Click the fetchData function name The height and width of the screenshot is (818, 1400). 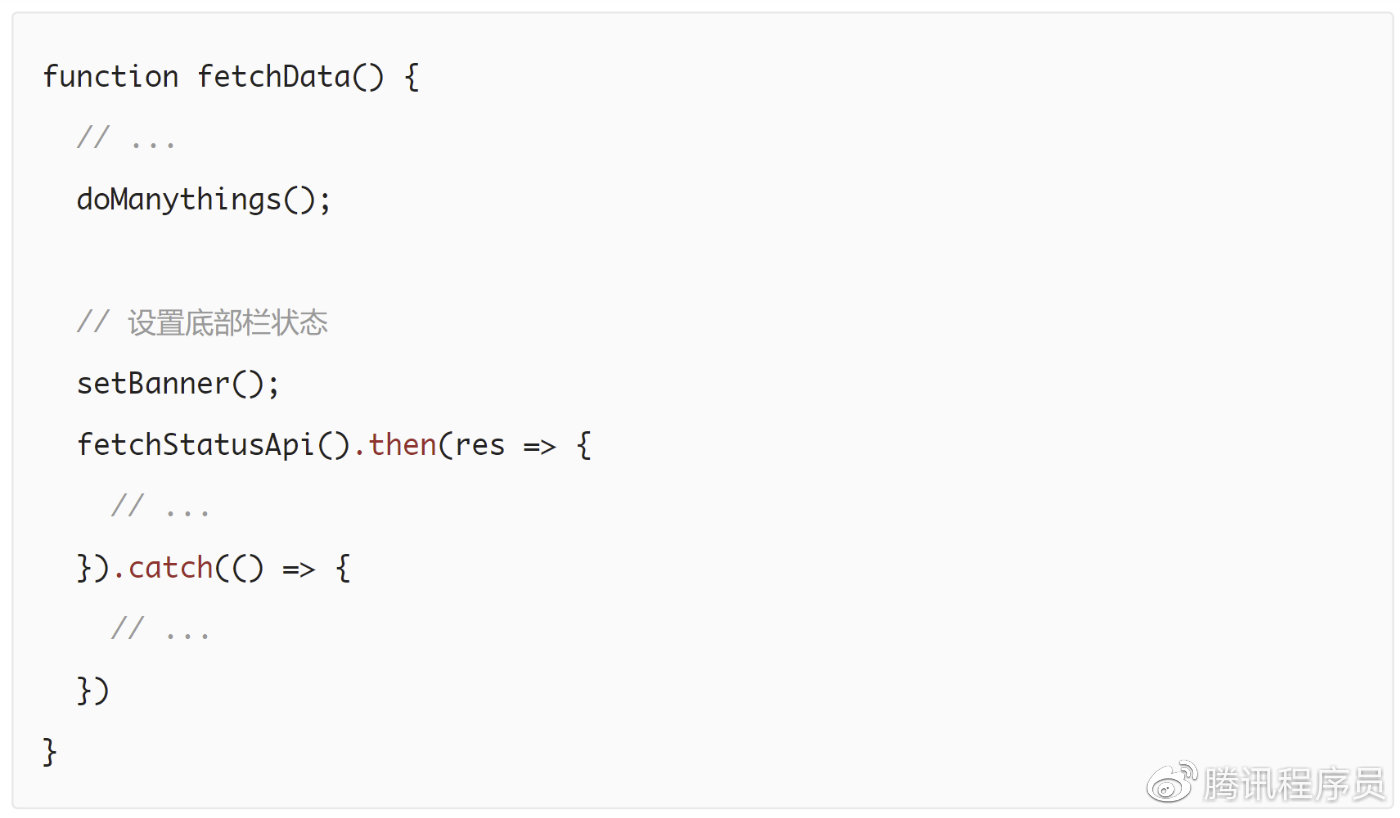274,77
